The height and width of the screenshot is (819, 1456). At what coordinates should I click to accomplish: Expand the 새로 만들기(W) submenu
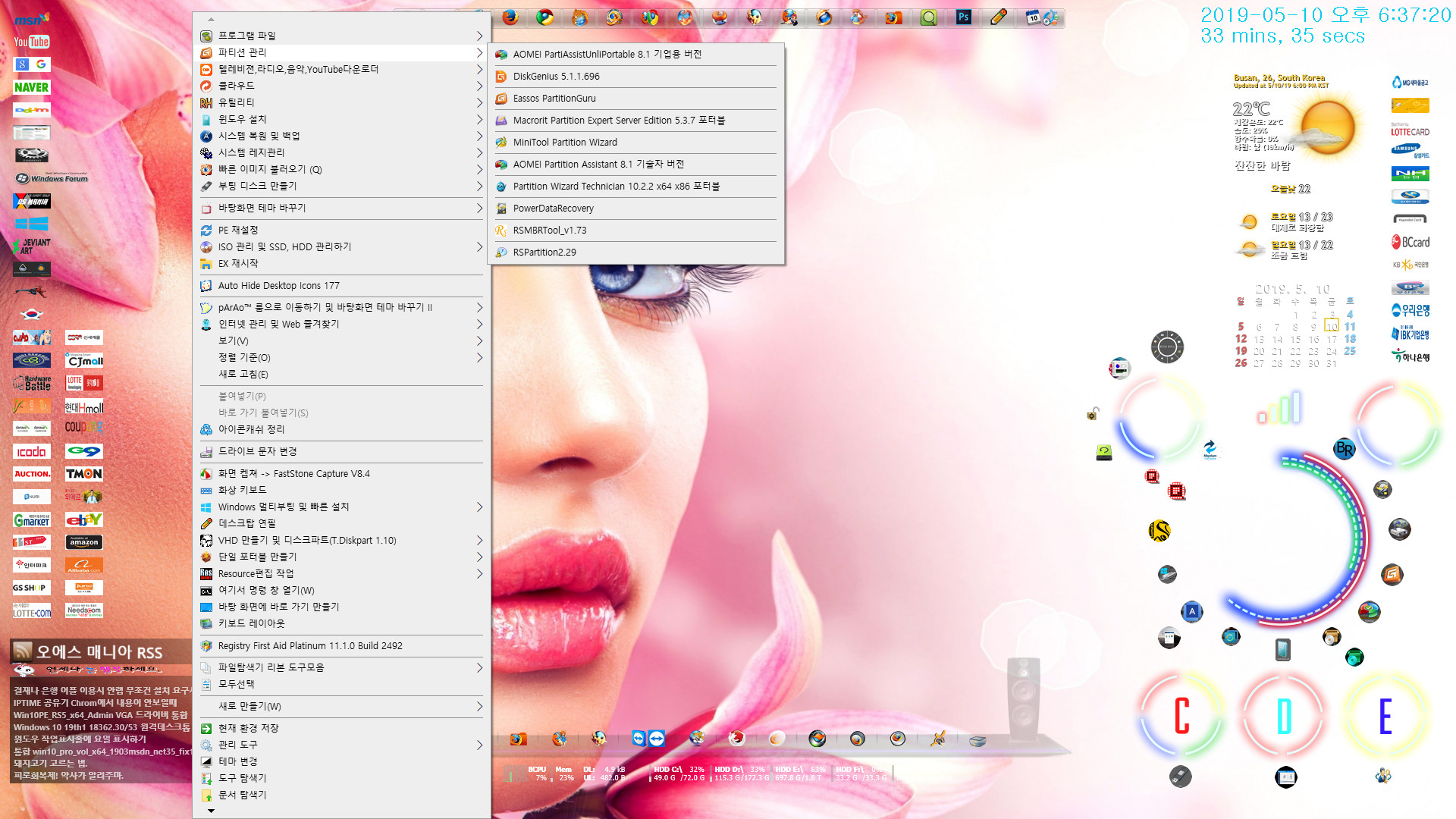point(341,706)
